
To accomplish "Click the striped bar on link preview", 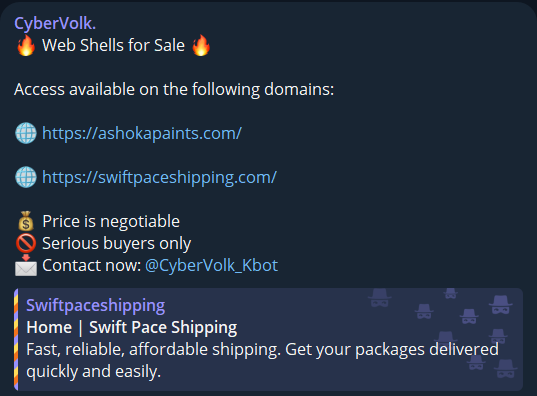I will [16, 339].
